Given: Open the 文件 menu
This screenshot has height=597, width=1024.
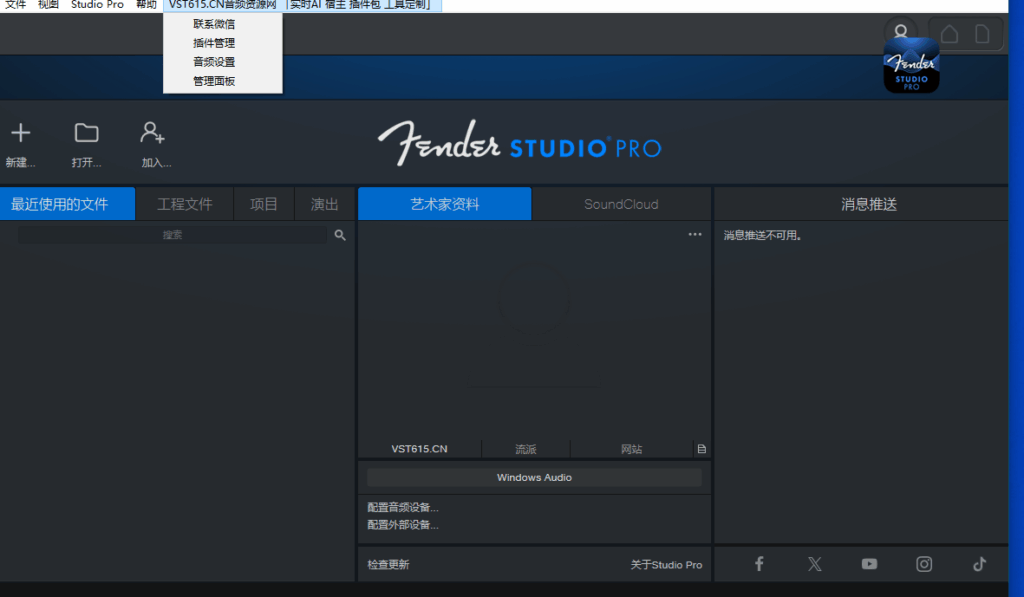Looking at the screenshot, I should click(14, 4).
